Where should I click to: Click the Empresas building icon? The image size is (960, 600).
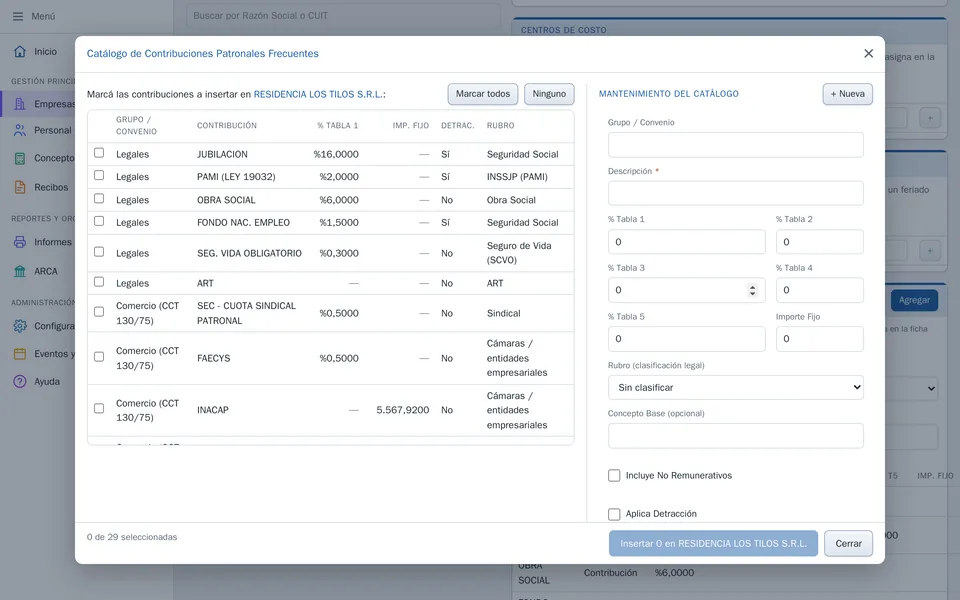(x=20, y=104)
